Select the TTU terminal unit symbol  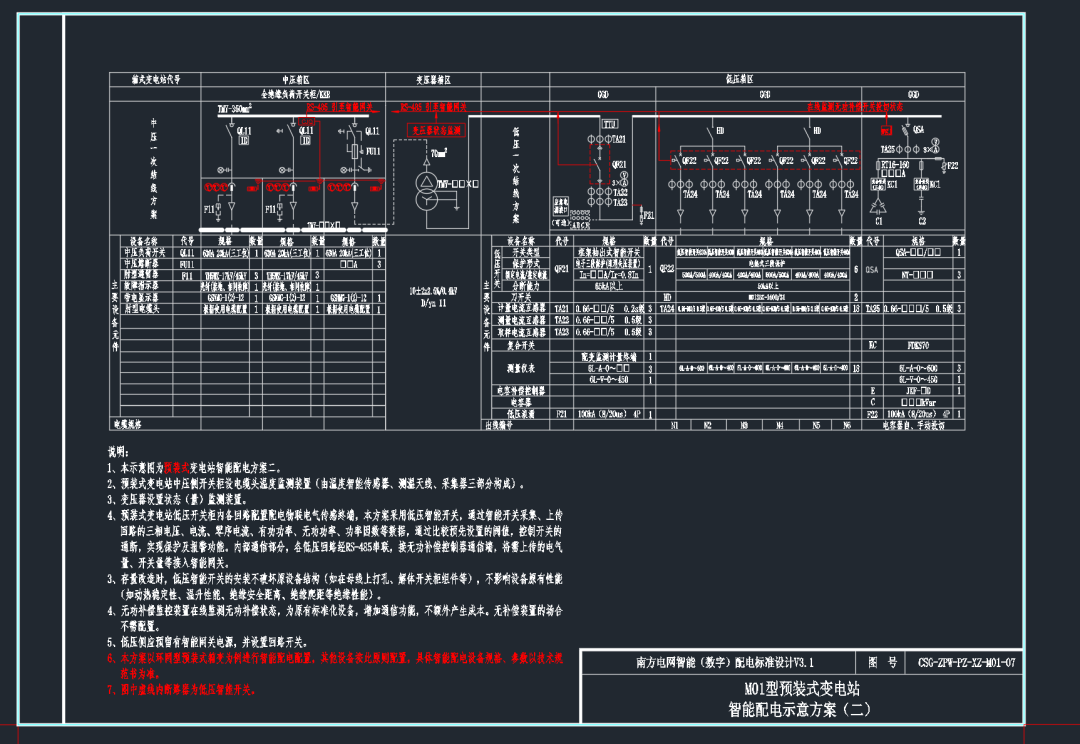(609, 124)
